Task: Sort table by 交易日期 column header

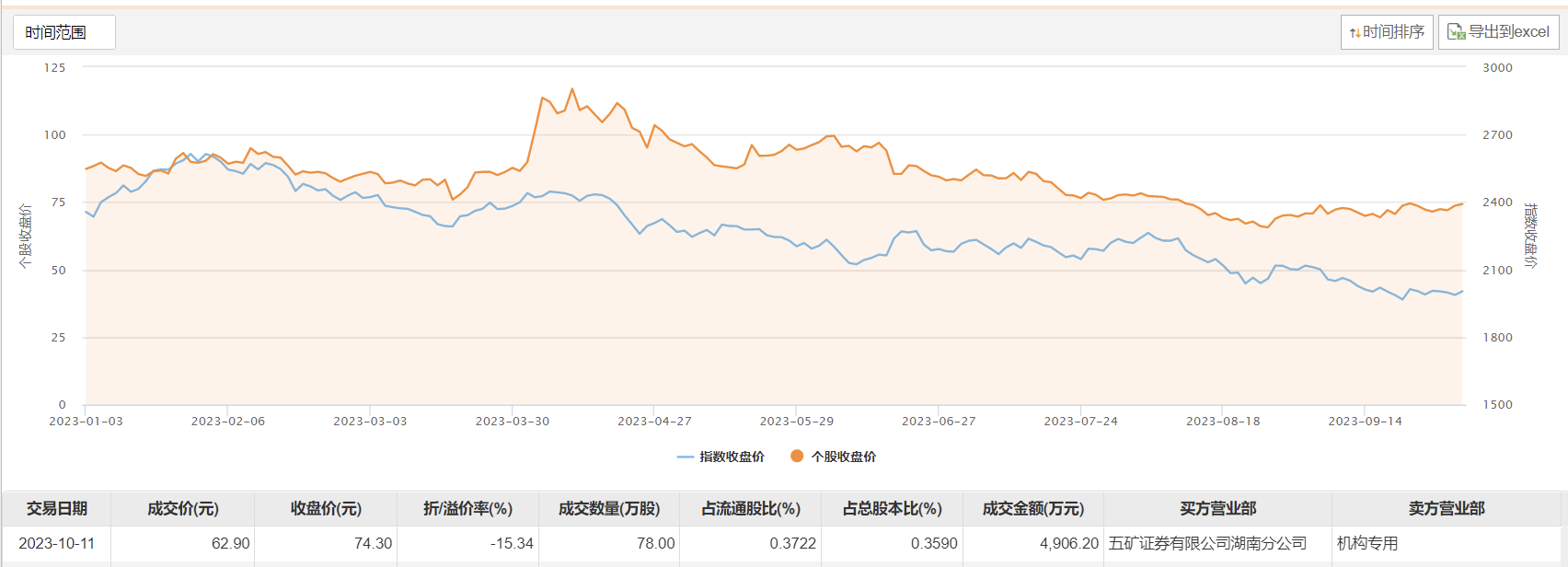Action: pos(57,509)
